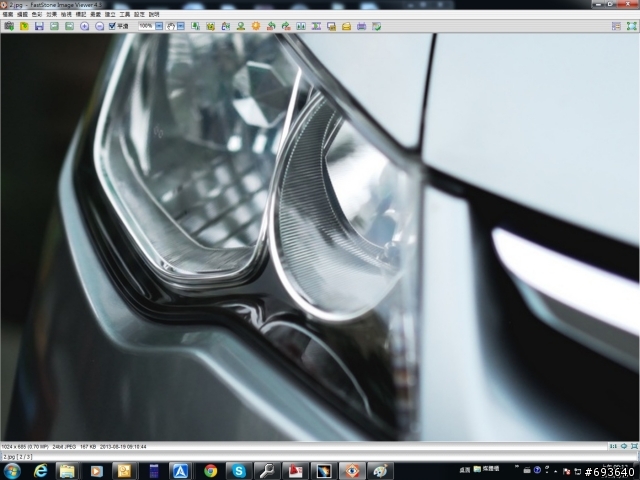Click the Windows Start button
This screenshot has height=480, width=640.
click(x=12, y=470)
